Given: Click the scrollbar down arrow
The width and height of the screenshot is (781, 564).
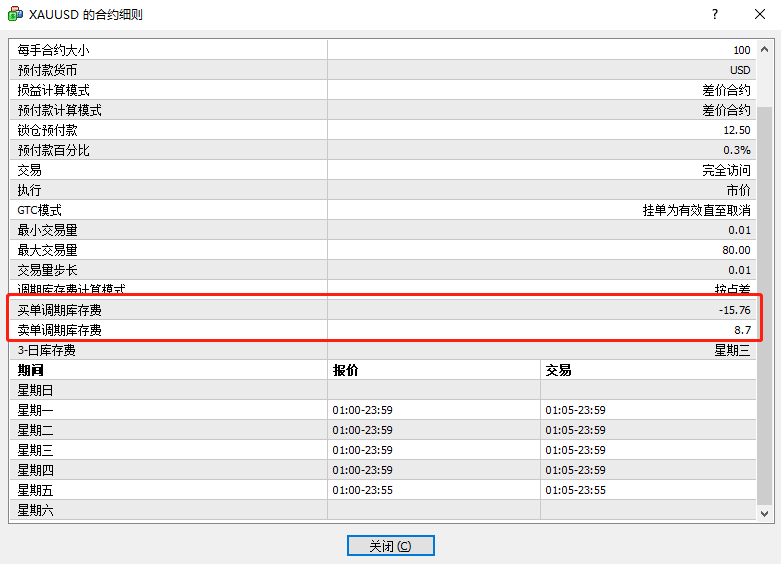Looking at the screenshot, I should click(765, 513).
